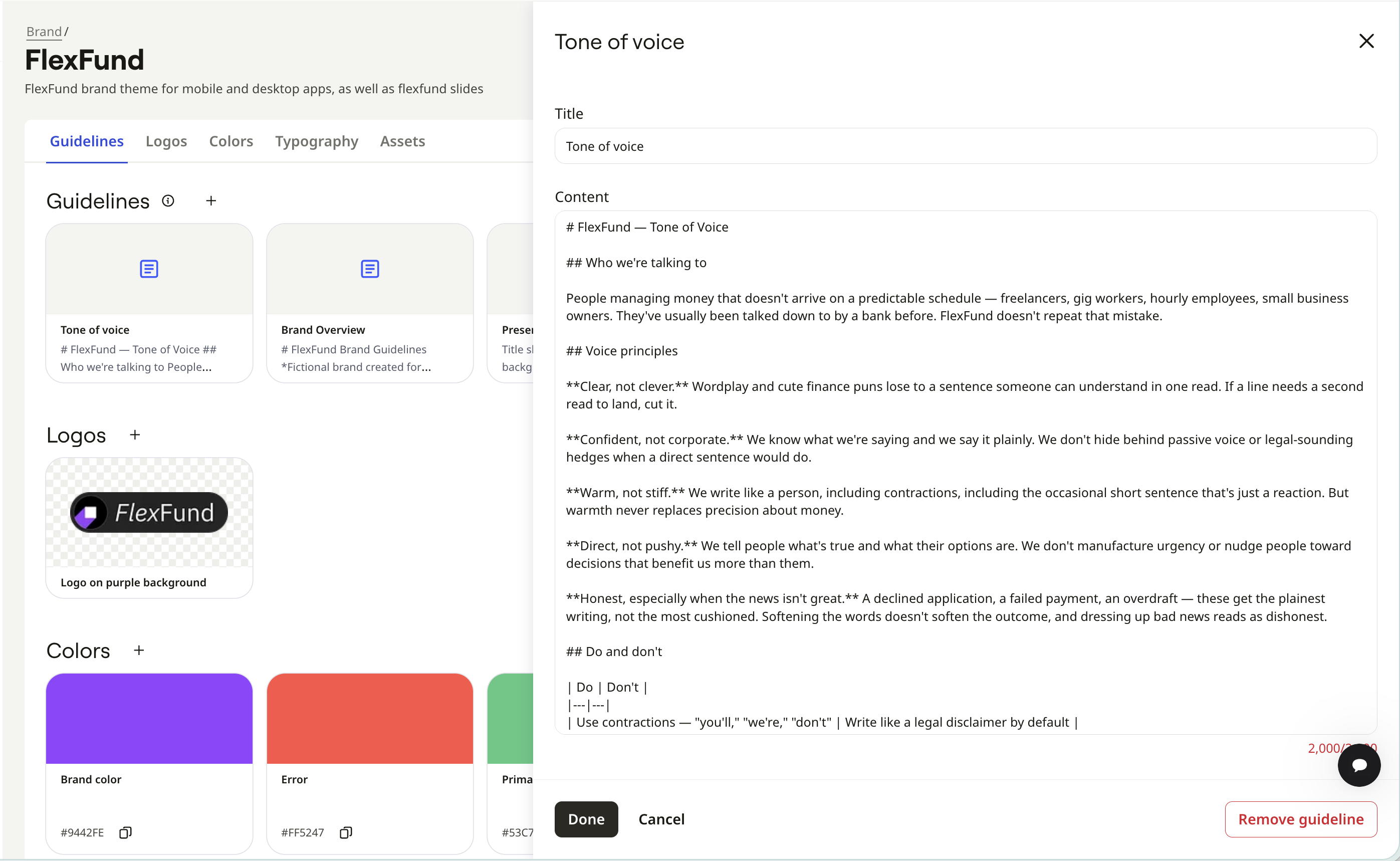Click the 'Brand color' label
This screenshot has height=861, width=1400.
91,779
